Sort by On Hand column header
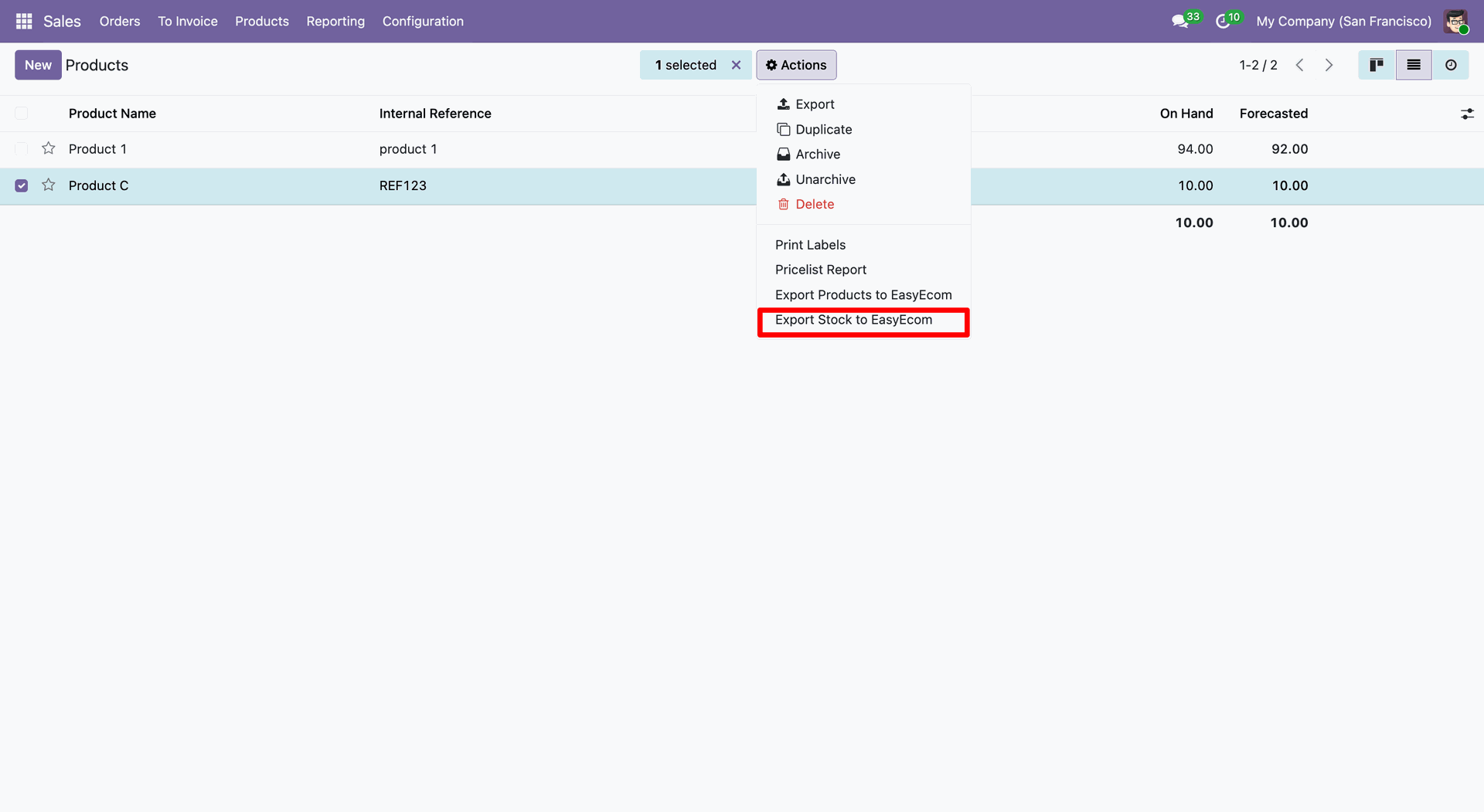 coord(1186,114)
